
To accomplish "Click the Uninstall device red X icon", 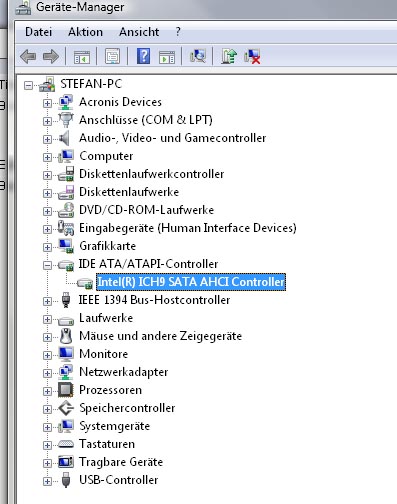I will pos(252,56).
